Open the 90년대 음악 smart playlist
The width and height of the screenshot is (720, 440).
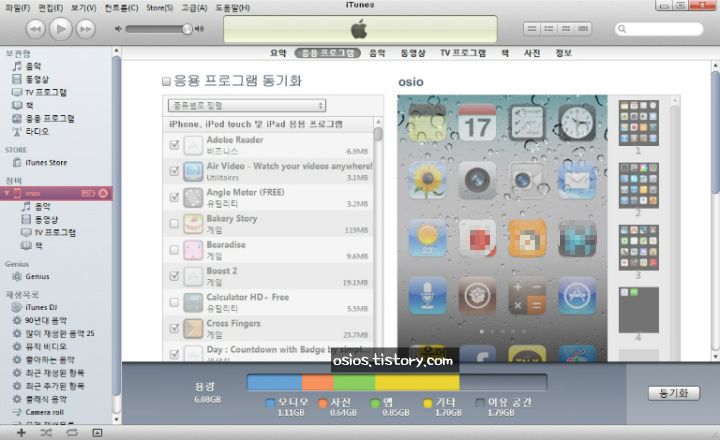click(45, 321)
